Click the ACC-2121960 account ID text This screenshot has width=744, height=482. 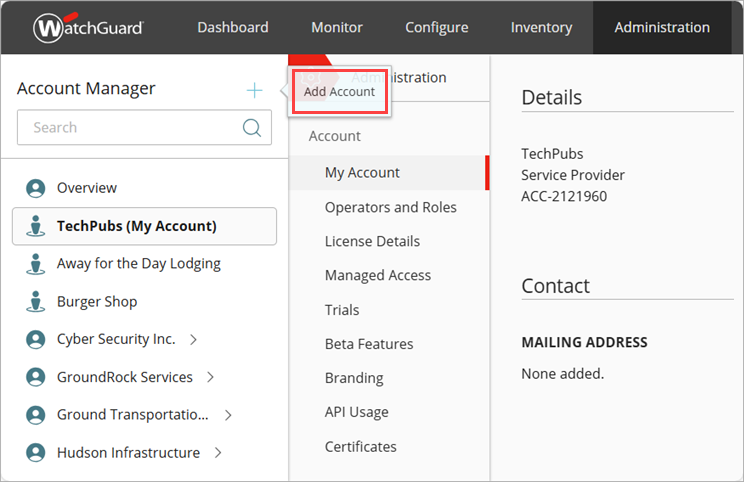(564, 196)
